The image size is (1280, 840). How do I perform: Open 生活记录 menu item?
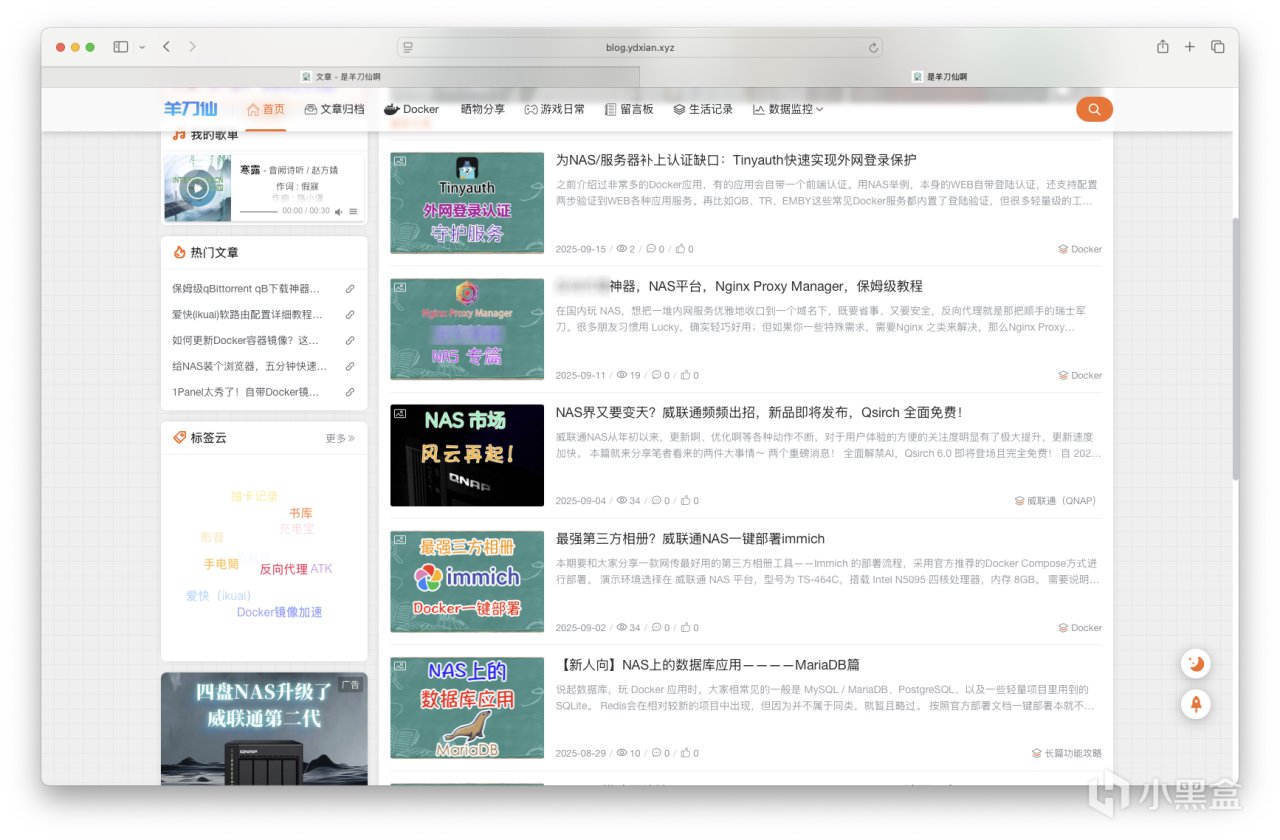[x=703, y=109]
